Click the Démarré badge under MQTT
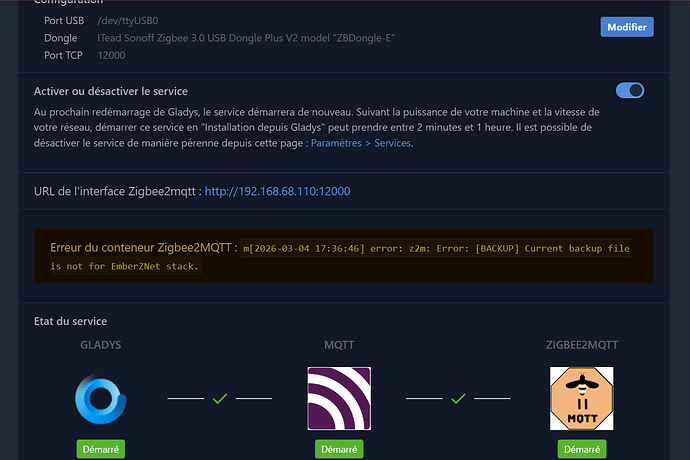Image resolution: width=690 pixels, height=460 pixels. [x=339, y=450]
